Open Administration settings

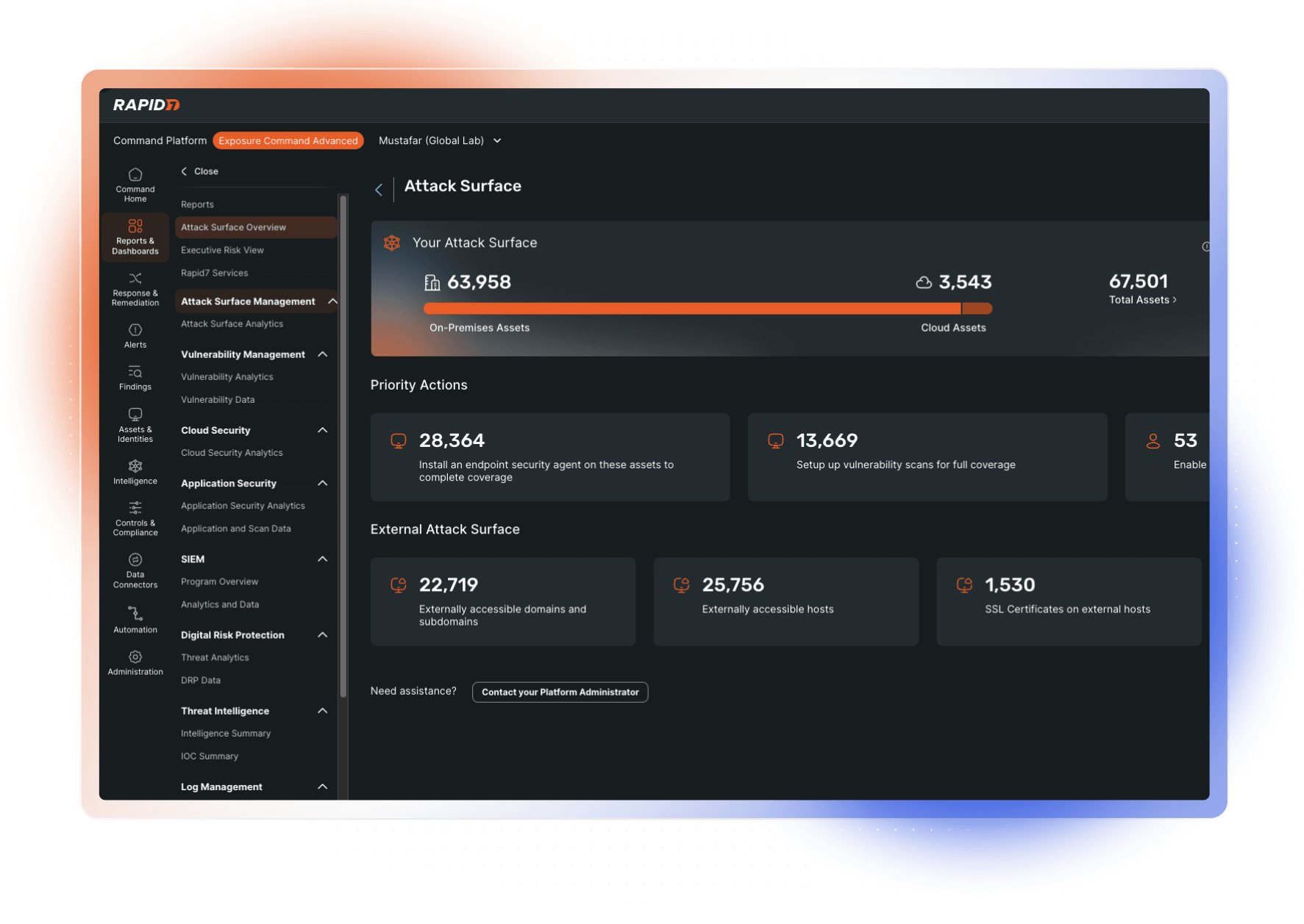(135, 662)
